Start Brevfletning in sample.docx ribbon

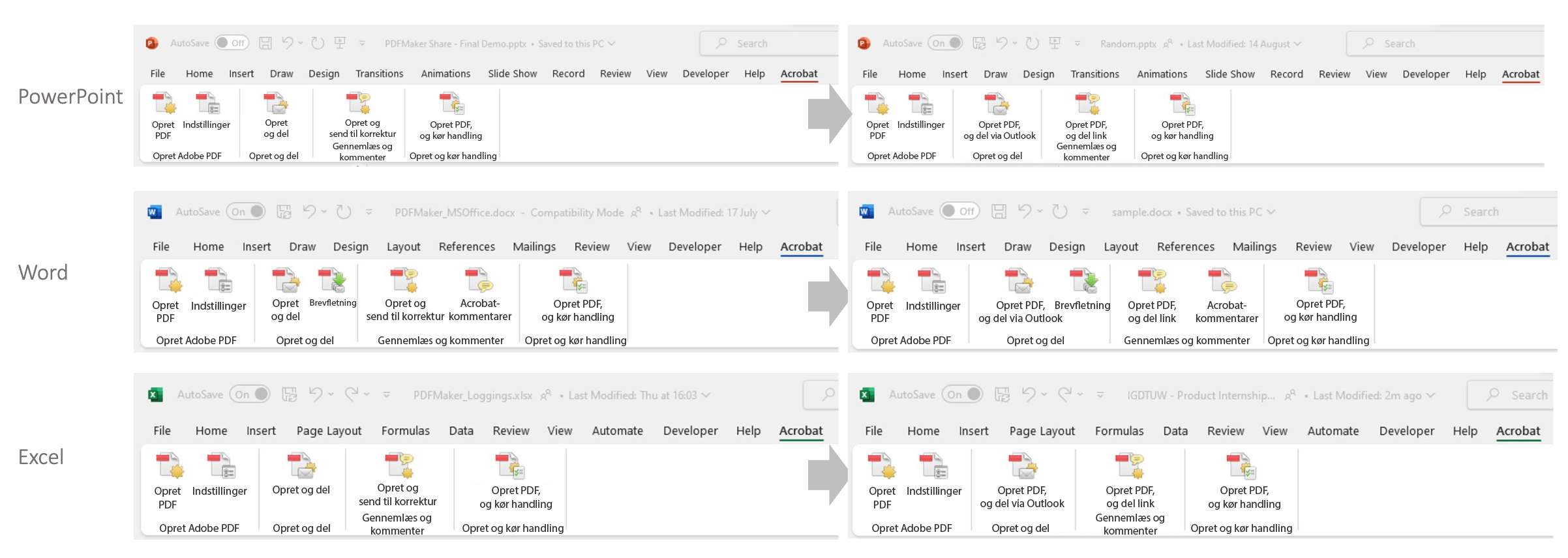[1083, 289]
